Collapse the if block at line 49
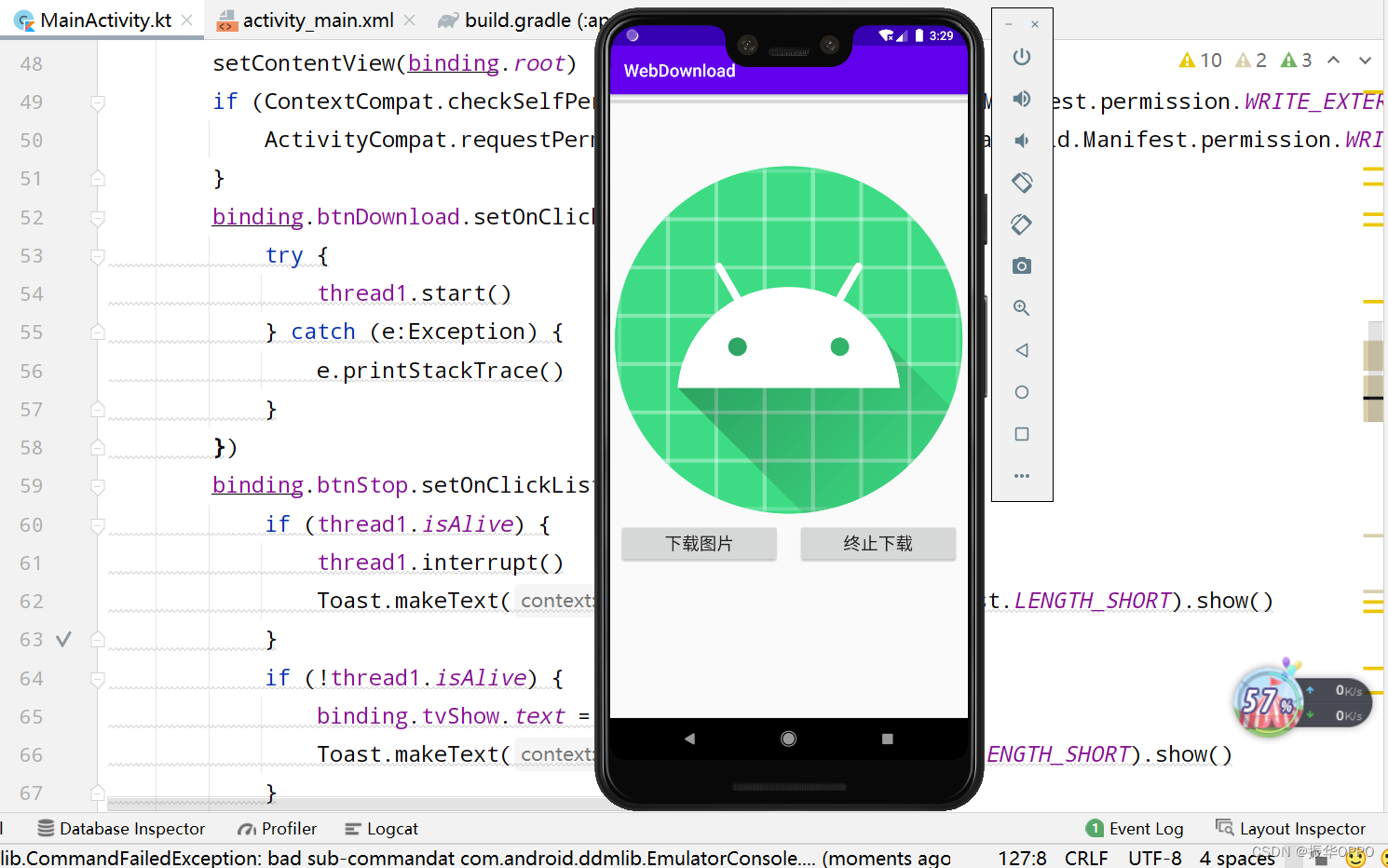The image size is (1388, 868). coord(98,102)
